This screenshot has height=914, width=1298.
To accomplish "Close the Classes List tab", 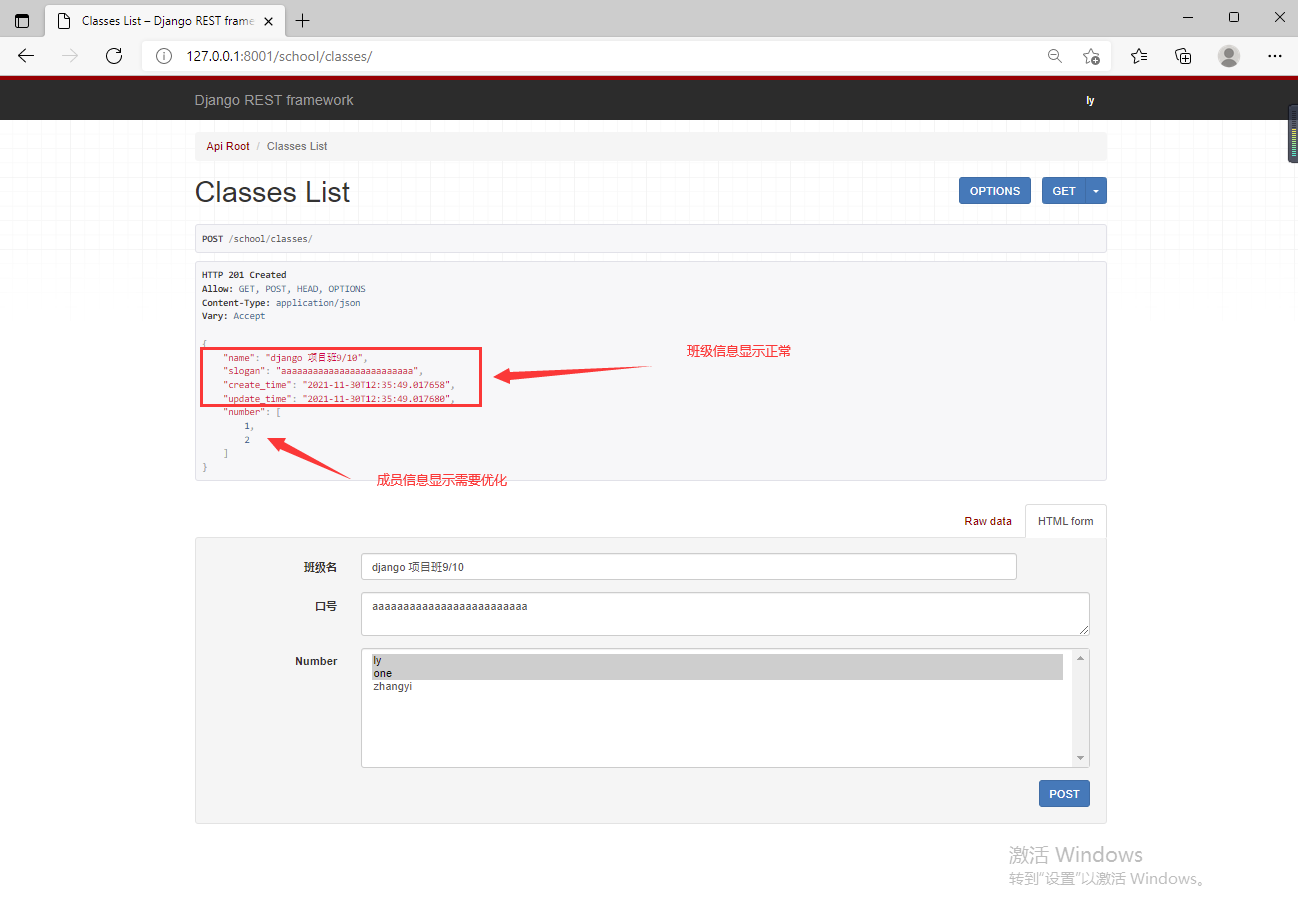I will pyautogui.click(x=270, y=20).
